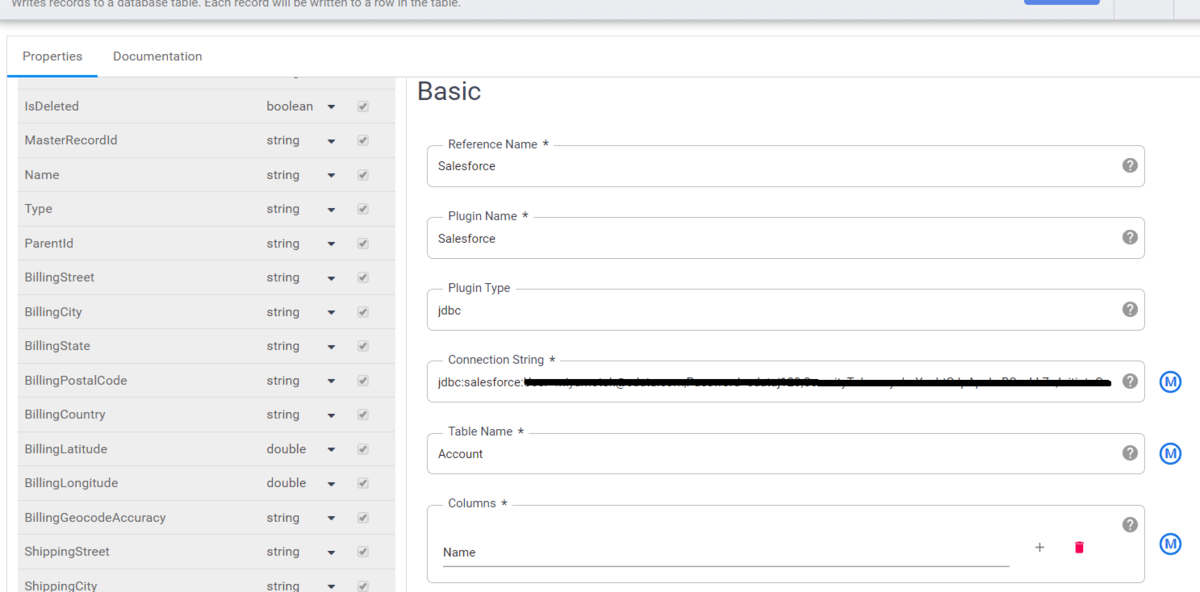Image resolution: width=1200 pixels, height=592 pixels.
Task: Select the BillingPostalCode field name
Action: 76,380
